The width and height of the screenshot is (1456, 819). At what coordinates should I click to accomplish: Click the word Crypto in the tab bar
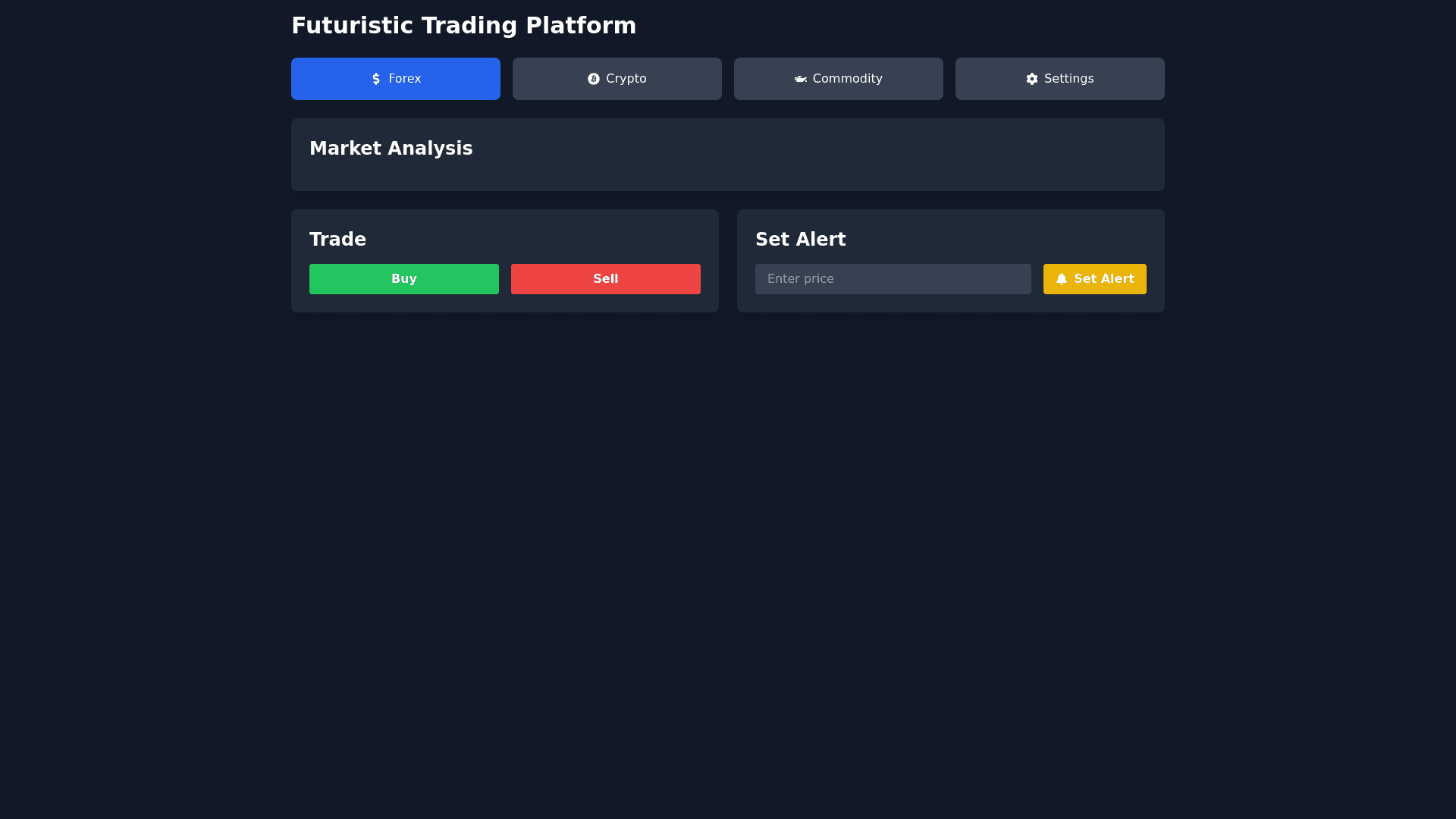tap(626, 79)
